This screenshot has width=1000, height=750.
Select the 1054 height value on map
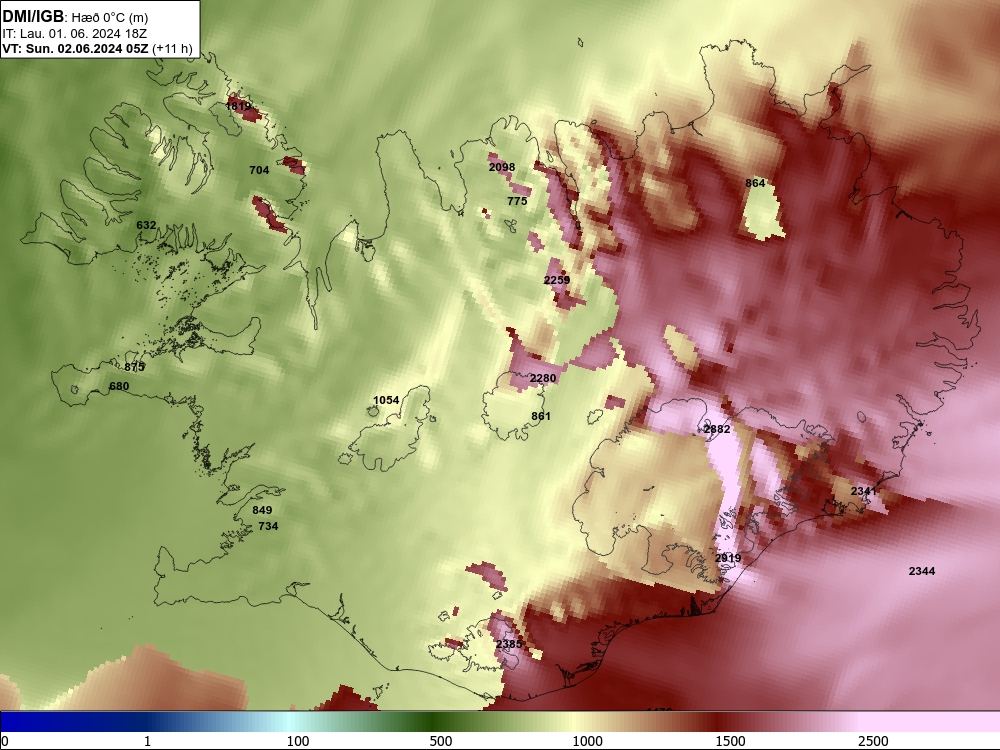[386, 400]
